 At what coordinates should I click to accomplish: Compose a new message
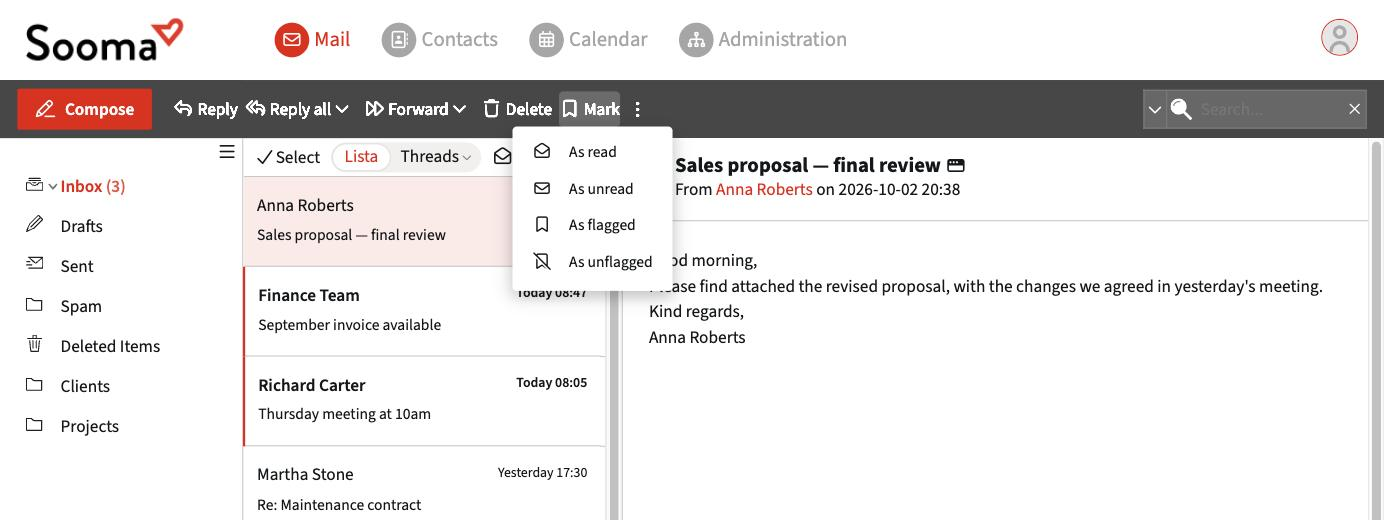click(x=85, y=109)
